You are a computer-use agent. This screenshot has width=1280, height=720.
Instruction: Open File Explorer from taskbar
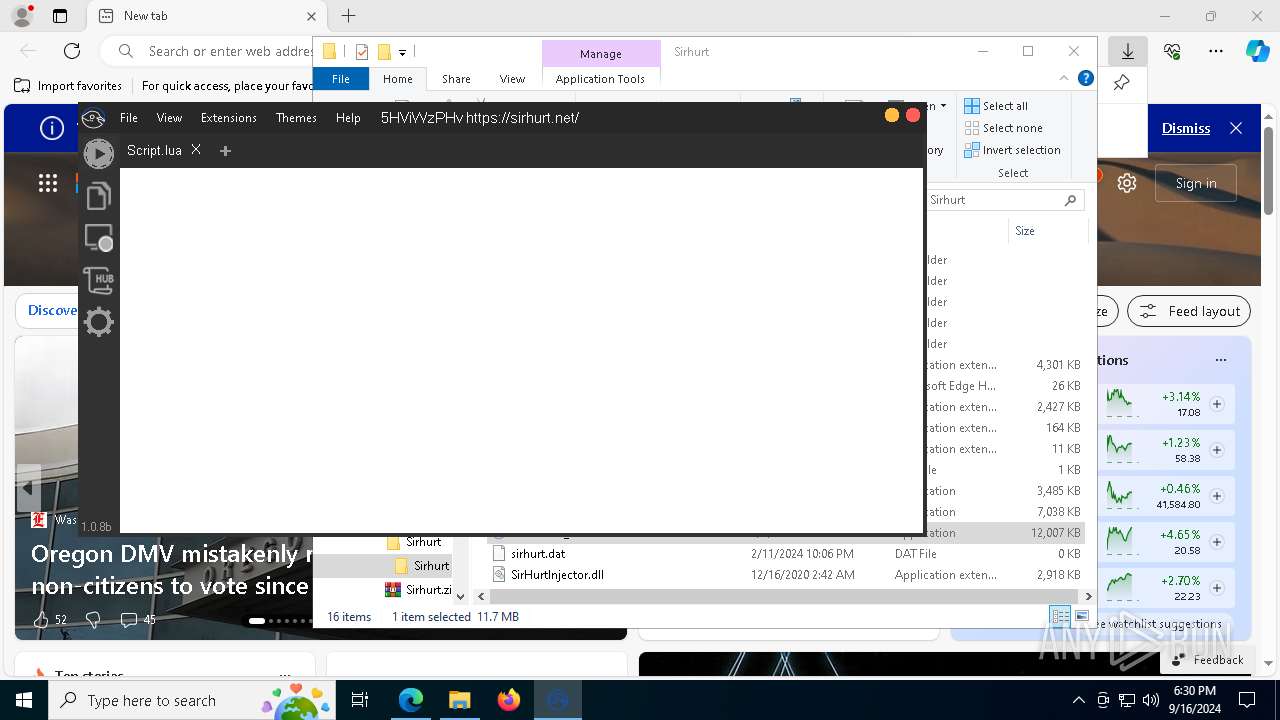(460, 700)
